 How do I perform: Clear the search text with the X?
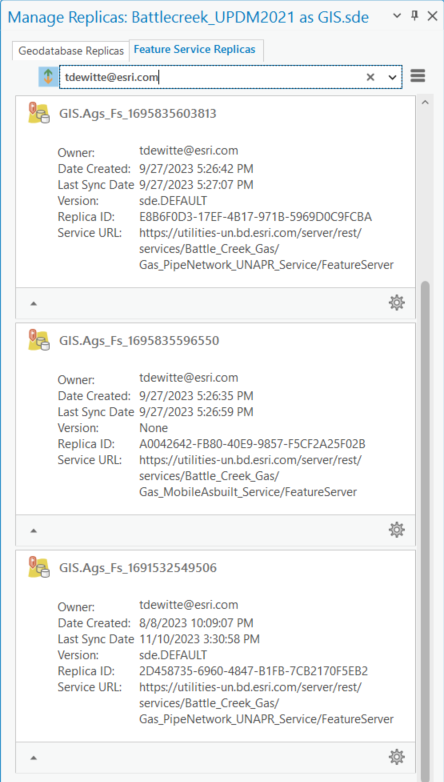click(x=370, y=77)
